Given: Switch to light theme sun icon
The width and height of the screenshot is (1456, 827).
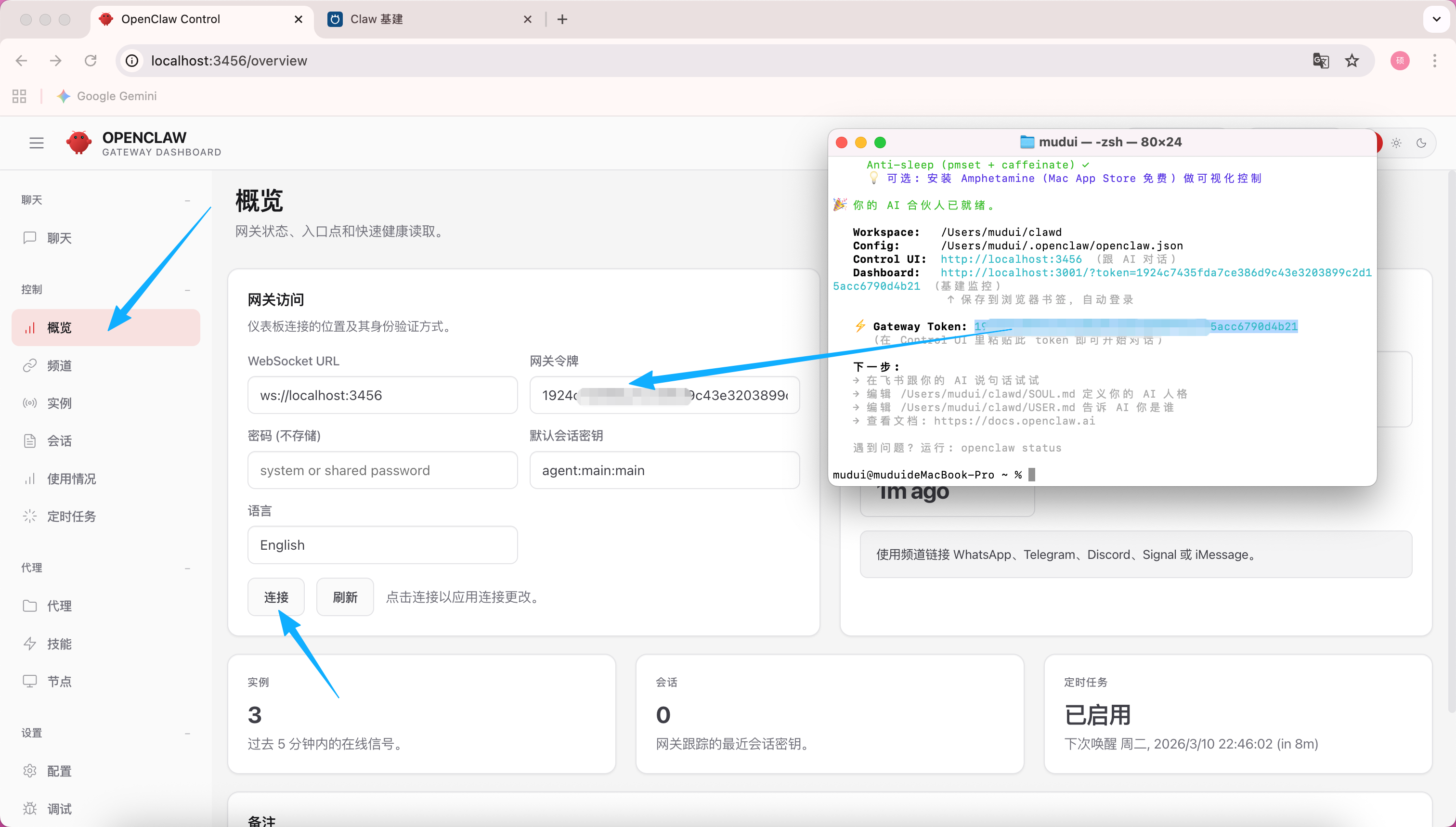Looking at the screenshot, I should pyautogui.click(x=1396, y=143).
